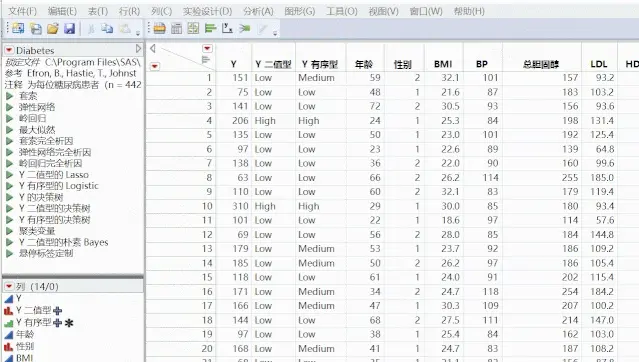Select the Y 二值型的朴素 Bayes script label

pyautogui.click(x=63, y=242)
